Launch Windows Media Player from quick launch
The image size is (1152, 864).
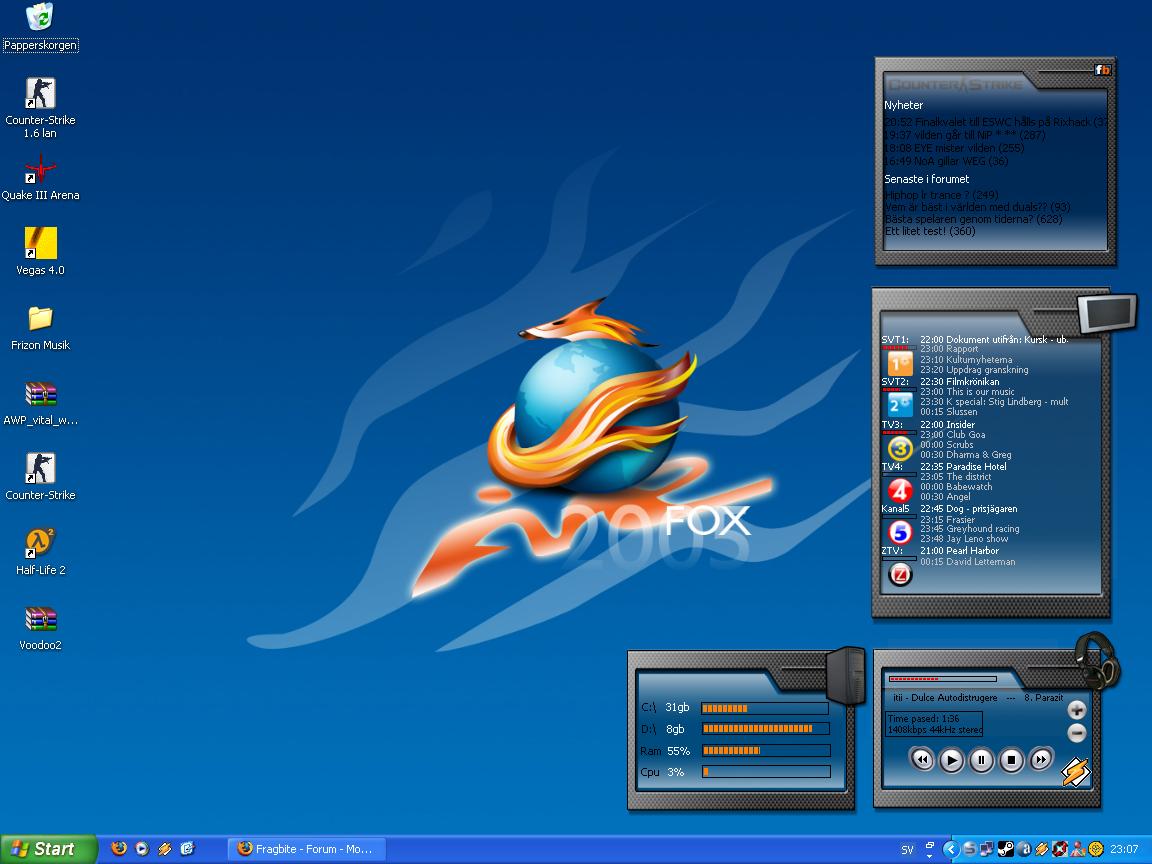(x=142, y=849)
